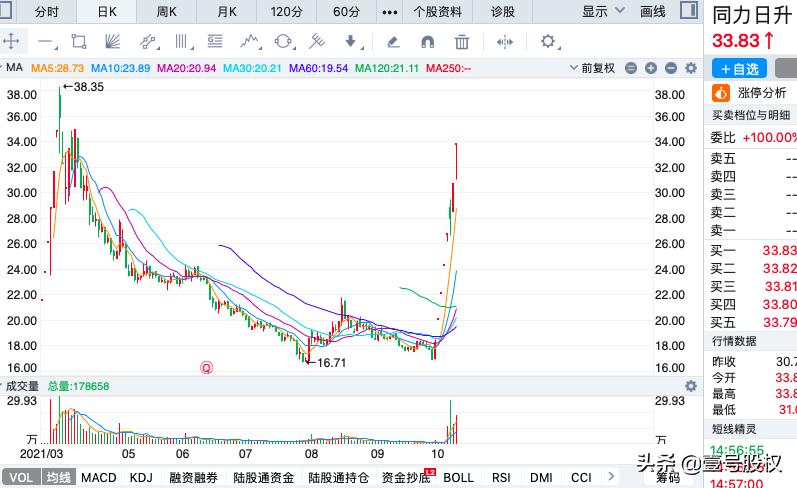The width and height of the screenshot is (797, 488).
Task: Select the 融资融券 indicator
Action: [194, 477]
